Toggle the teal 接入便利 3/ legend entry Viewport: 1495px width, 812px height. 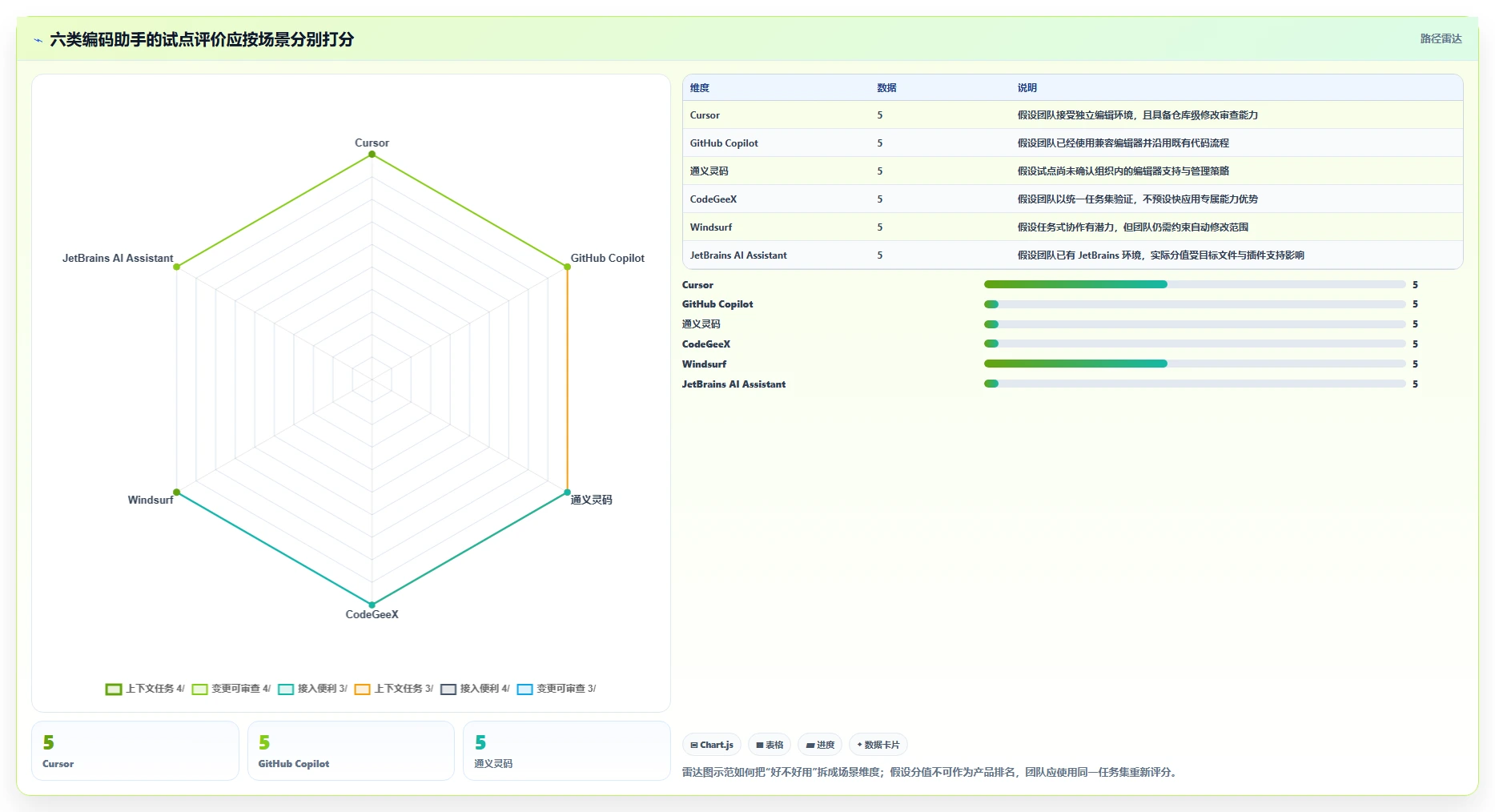click(x=312, y=689)
